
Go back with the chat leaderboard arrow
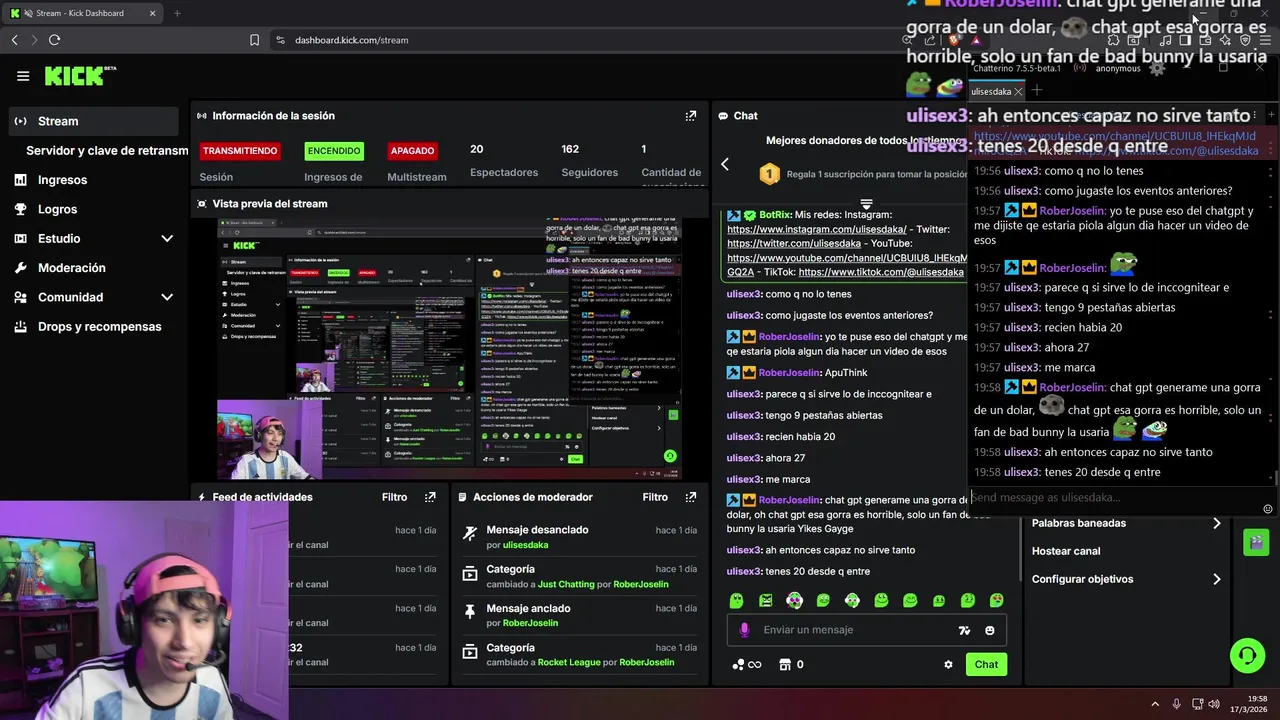click(x=725, y=164)
